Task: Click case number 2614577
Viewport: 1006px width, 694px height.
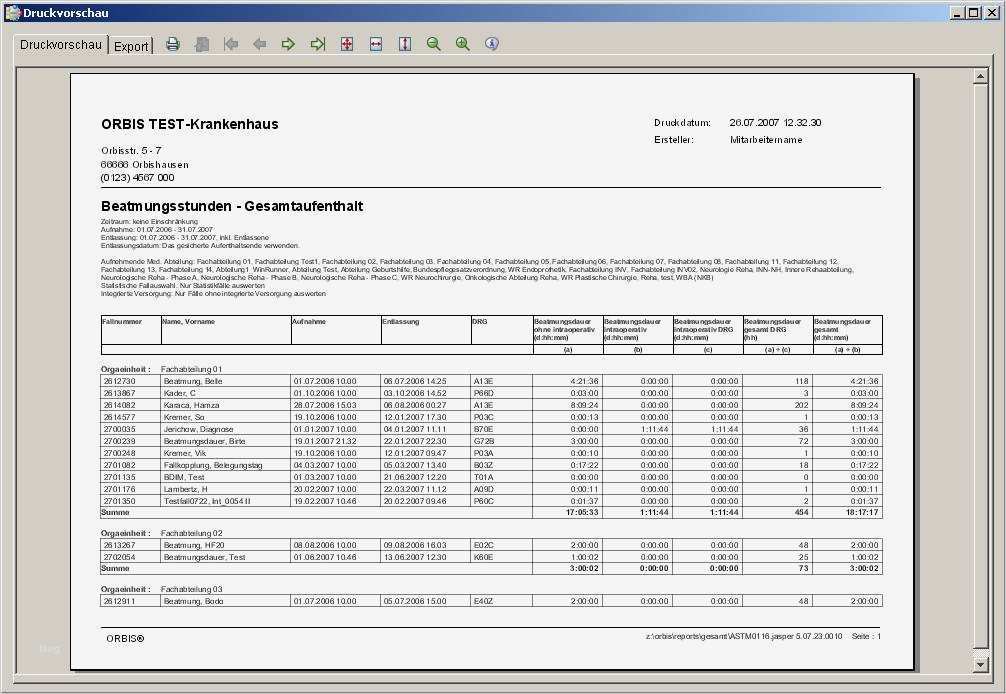Action: coord(120,417)
